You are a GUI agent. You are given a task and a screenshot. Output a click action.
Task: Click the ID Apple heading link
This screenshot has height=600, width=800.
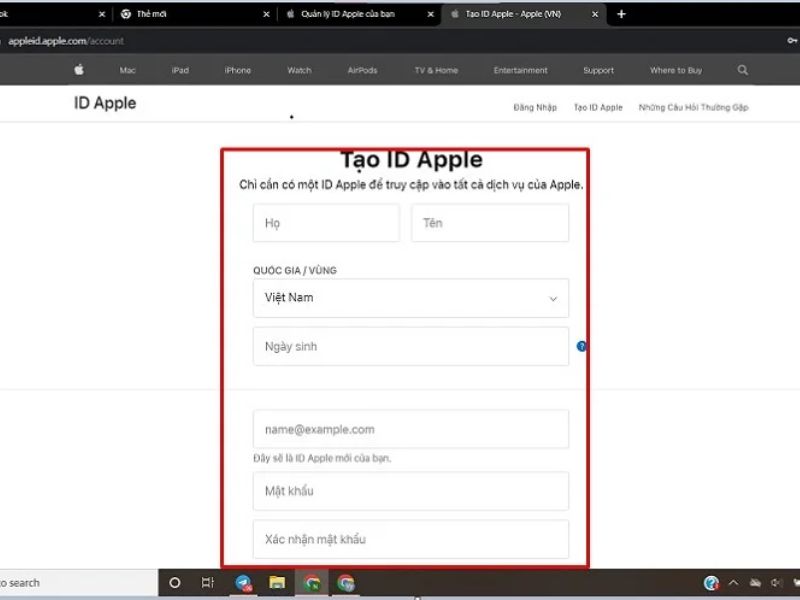pyautogui.click(x=105, y=103)
